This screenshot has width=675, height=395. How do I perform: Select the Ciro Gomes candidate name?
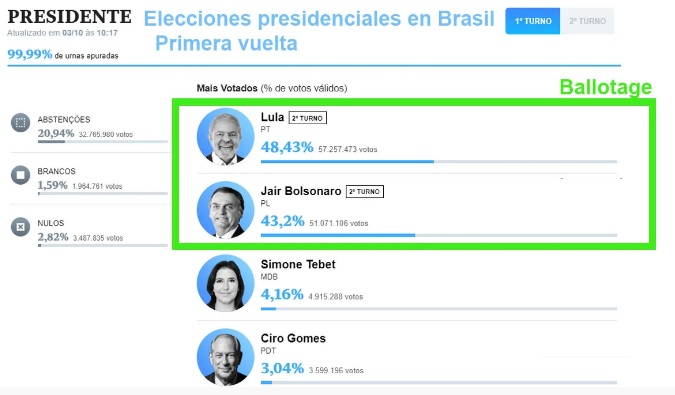(293, 338)
